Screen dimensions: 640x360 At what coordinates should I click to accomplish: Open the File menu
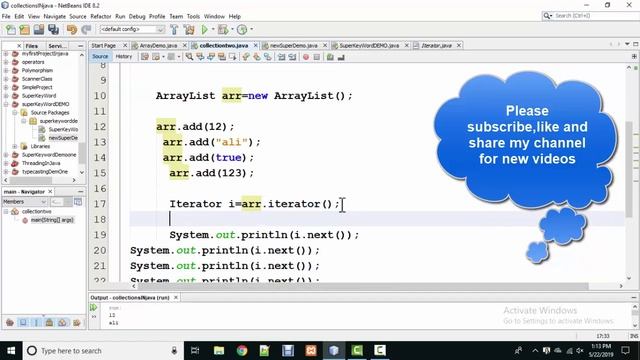6,16
